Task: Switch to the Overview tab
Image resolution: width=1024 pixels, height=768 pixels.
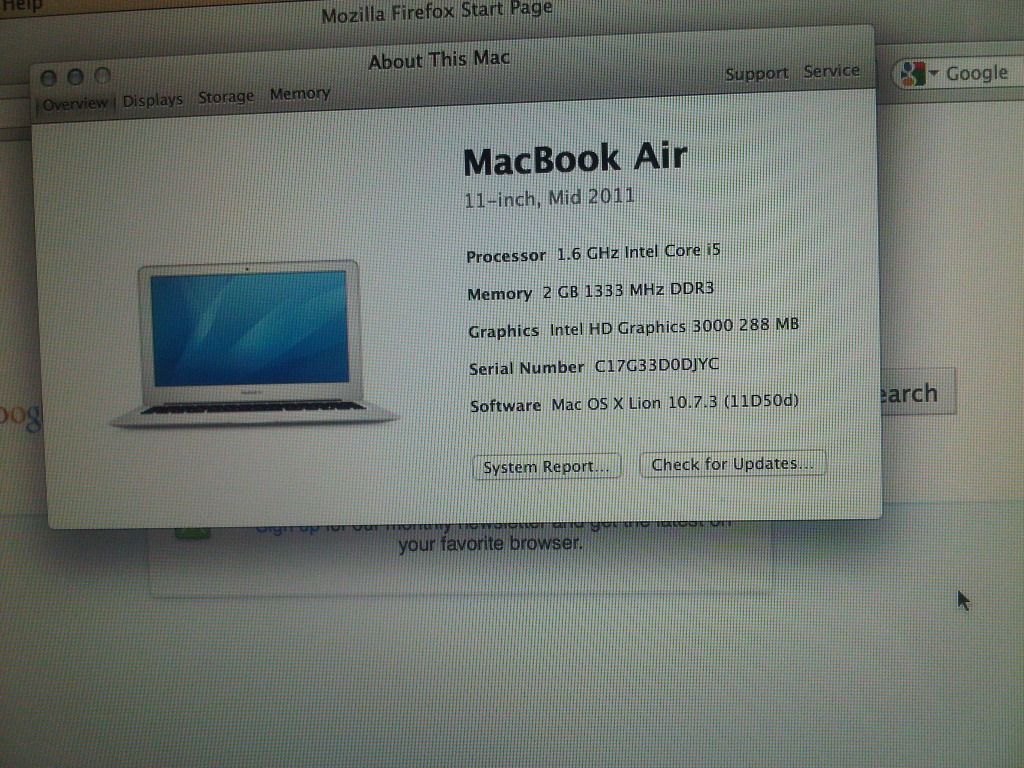Action: (74, 104)
